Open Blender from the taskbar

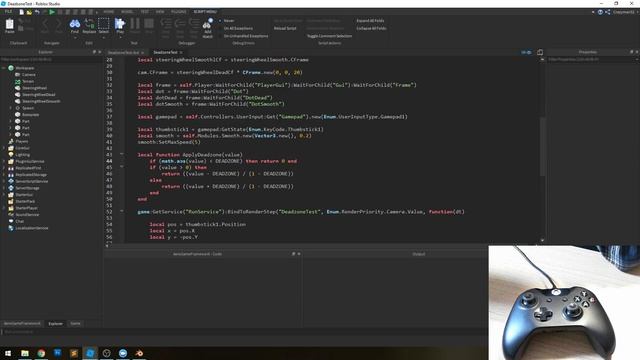[139, 353]
